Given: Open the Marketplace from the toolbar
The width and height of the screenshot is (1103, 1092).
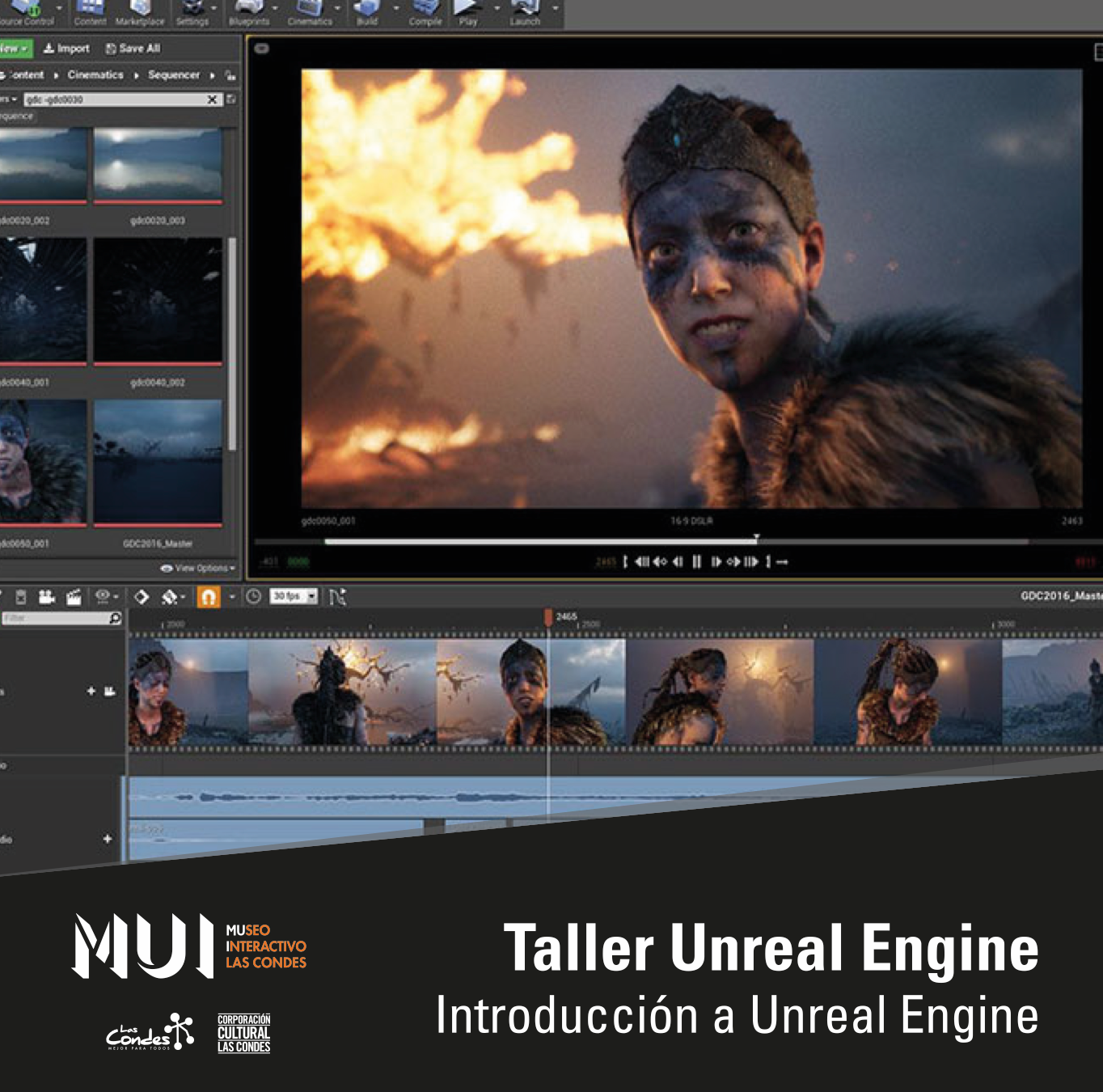Looking at the screenshot, I should click(139, 13).
